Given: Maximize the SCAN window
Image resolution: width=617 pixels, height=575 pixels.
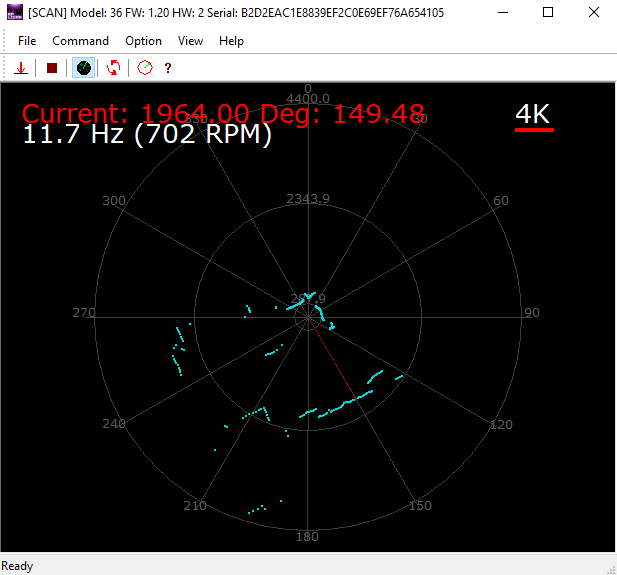Looking at the screenshot, I should [548, 13].
